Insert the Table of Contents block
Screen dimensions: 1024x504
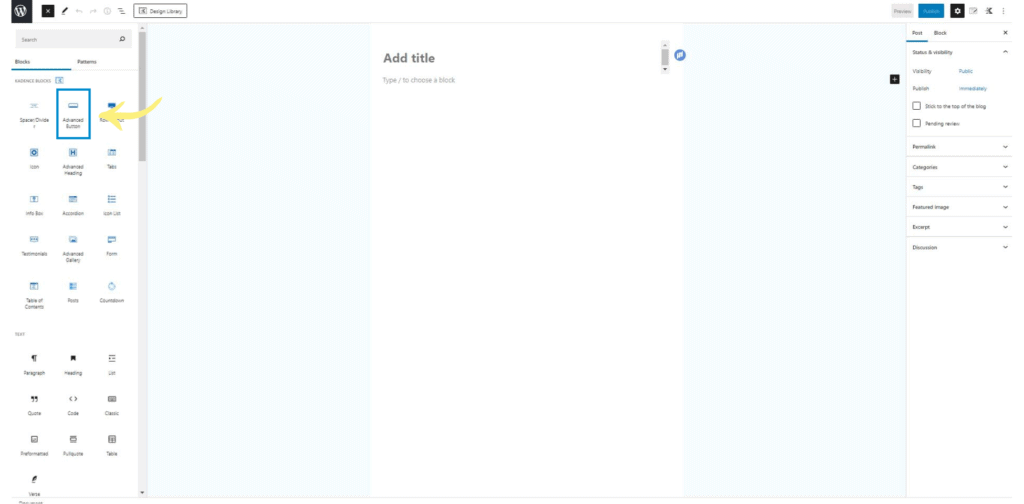point(34,294)
